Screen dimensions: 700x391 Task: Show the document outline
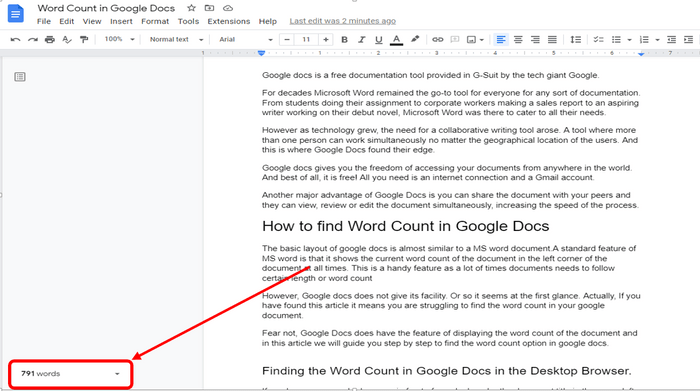click(20, 77)
